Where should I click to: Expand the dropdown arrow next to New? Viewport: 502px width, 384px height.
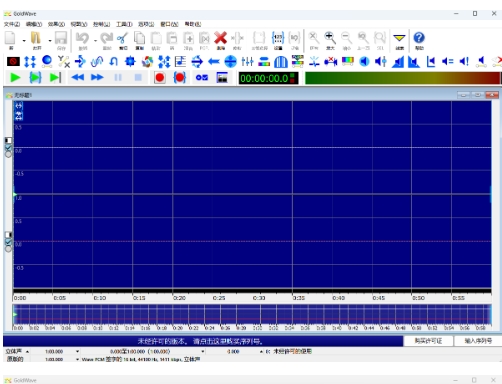point(24,40)
